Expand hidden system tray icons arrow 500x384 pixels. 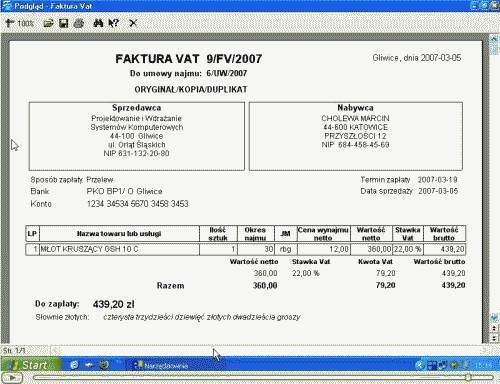(420, 365)
